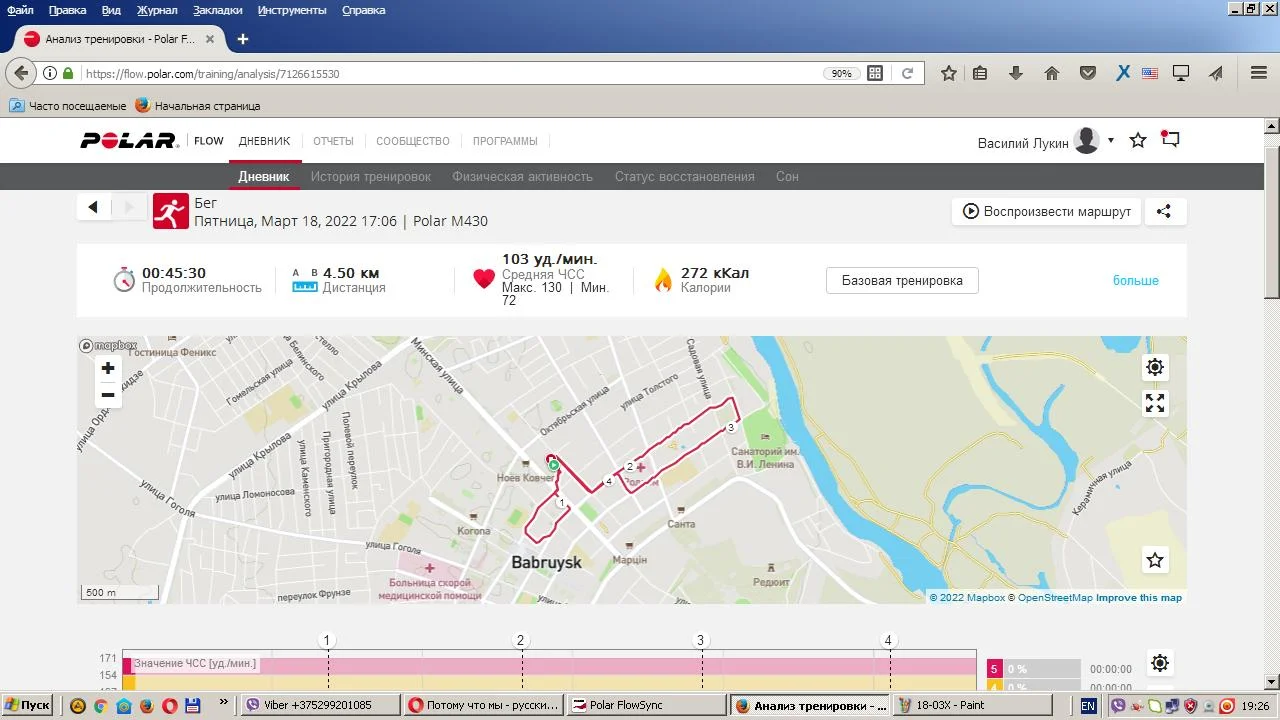The image size is (1280, 720).
Task: Open the Improve this map link
Action: [x=1139, y=598]
